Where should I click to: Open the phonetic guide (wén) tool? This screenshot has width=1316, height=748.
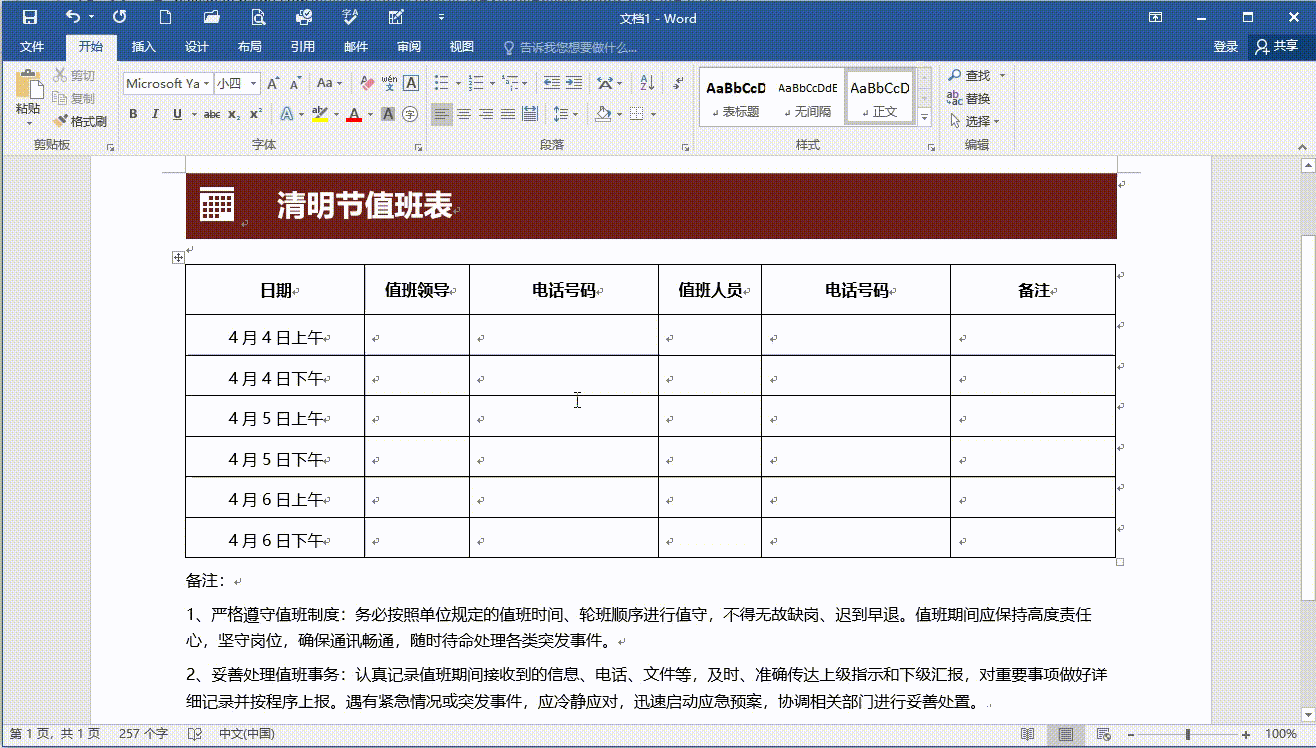pos(389,83)
